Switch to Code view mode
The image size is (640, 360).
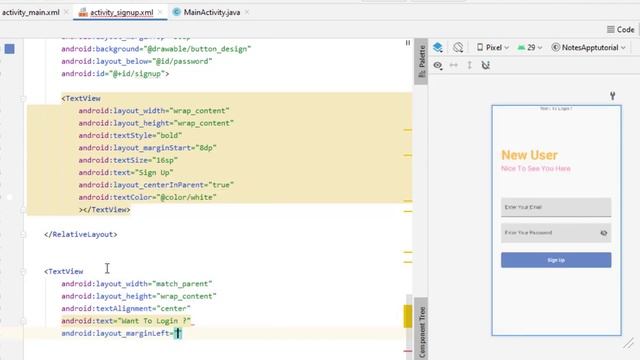coord(620,29)
